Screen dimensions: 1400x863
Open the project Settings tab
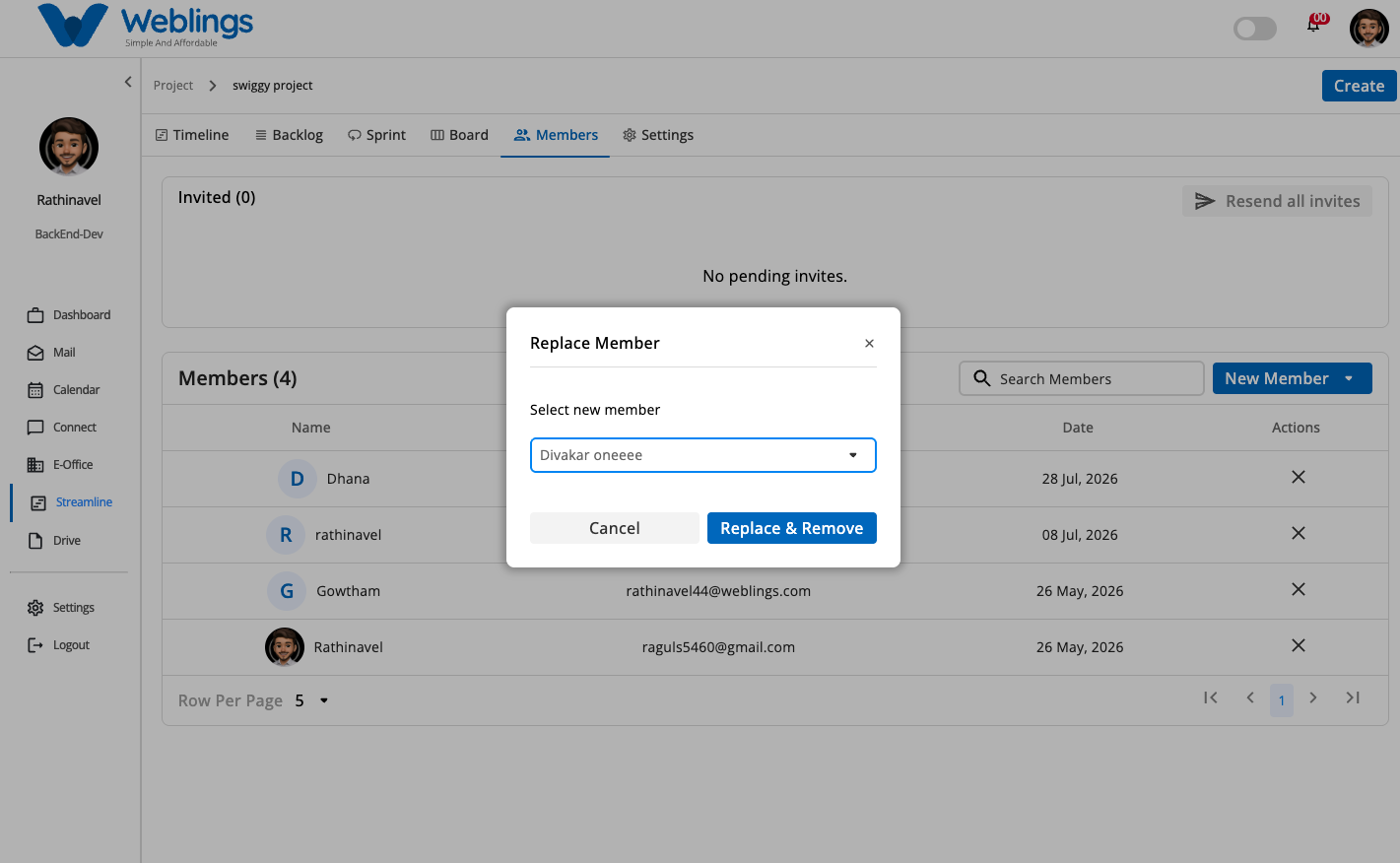pos(658,135)
